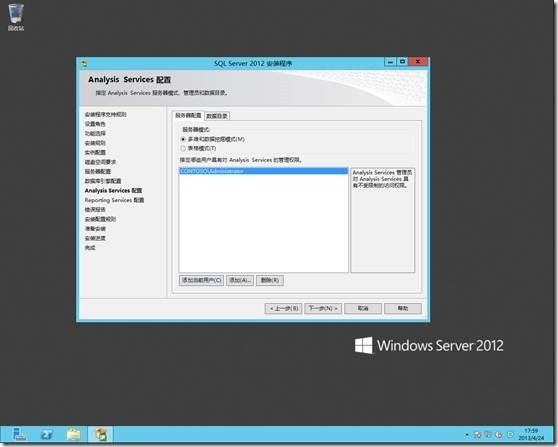This screenshot has width=558, height=447.
Task: Click the SQL Server setup taskbar icon
Action: pos(100,434)
